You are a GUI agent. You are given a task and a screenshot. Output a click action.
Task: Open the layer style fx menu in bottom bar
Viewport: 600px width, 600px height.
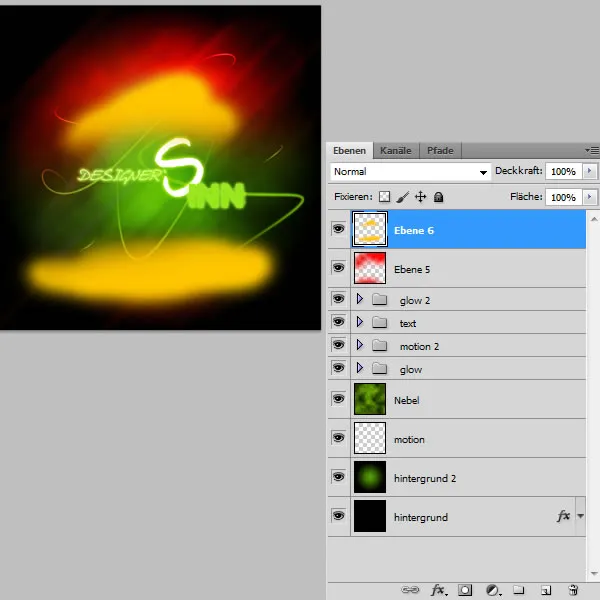438,590
